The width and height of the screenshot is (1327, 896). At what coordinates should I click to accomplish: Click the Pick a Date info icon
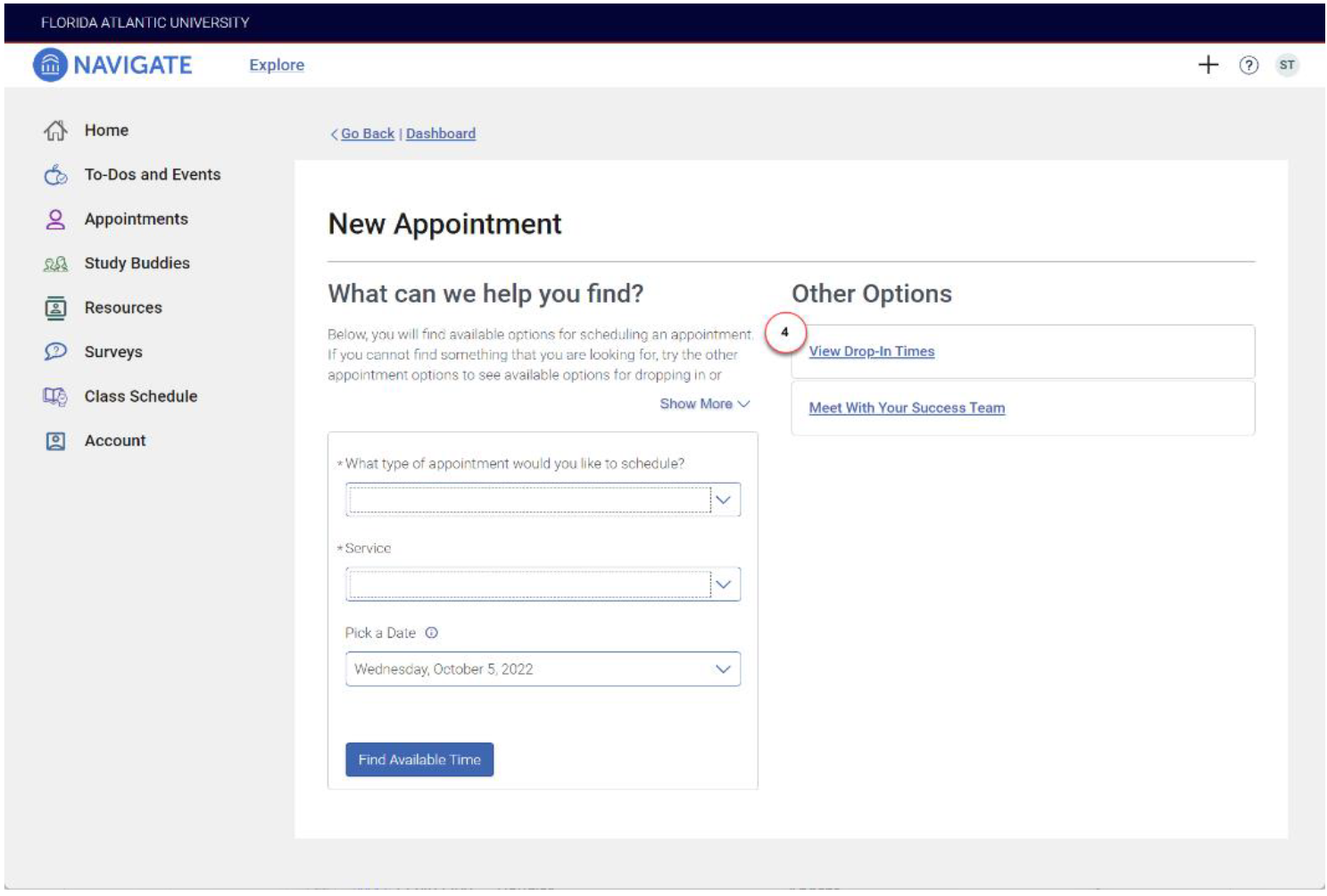pyautogui.click(x=432, y=633)
